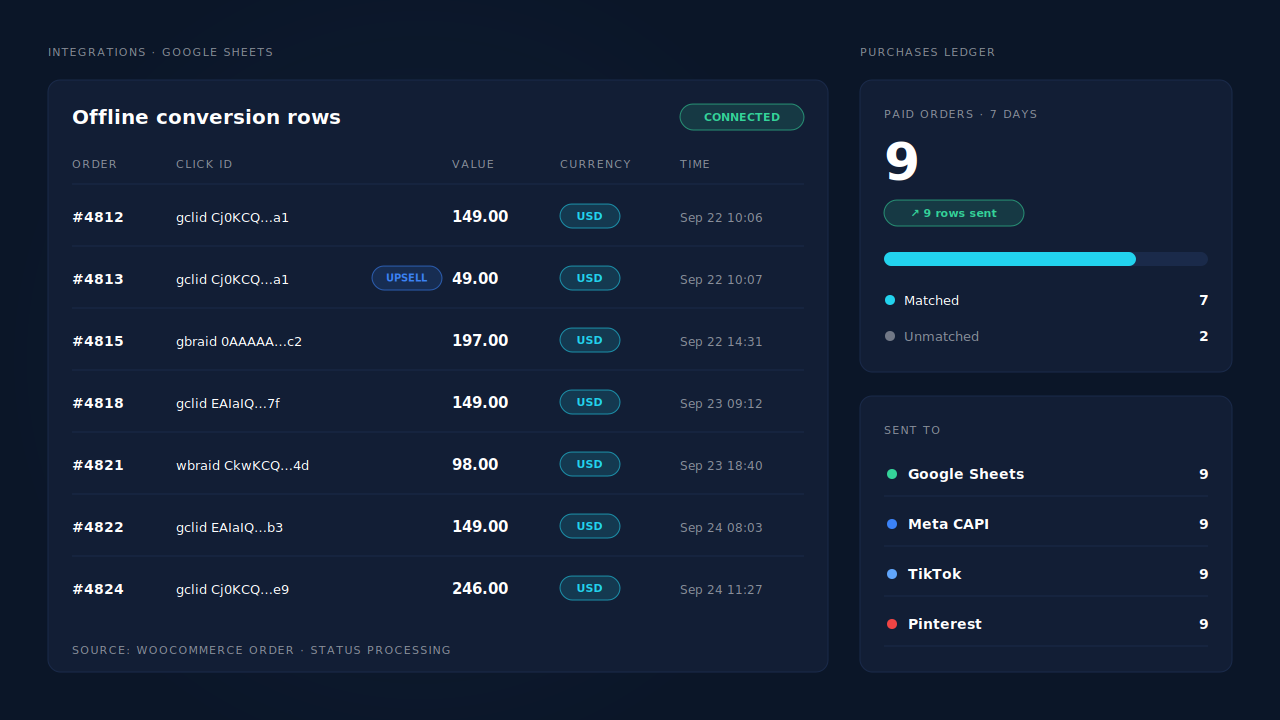The image size is (1280, 720).
Task: Click the value 98.00
Action: tap(475, 465)
